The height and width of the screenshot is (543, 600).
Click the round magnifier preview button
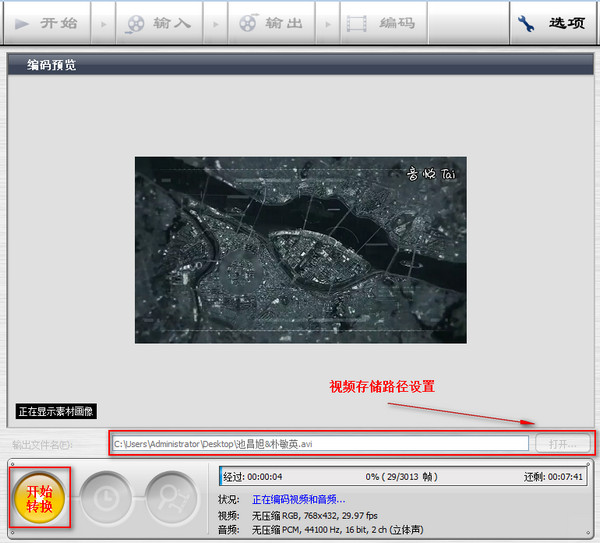tap(172, 498)
